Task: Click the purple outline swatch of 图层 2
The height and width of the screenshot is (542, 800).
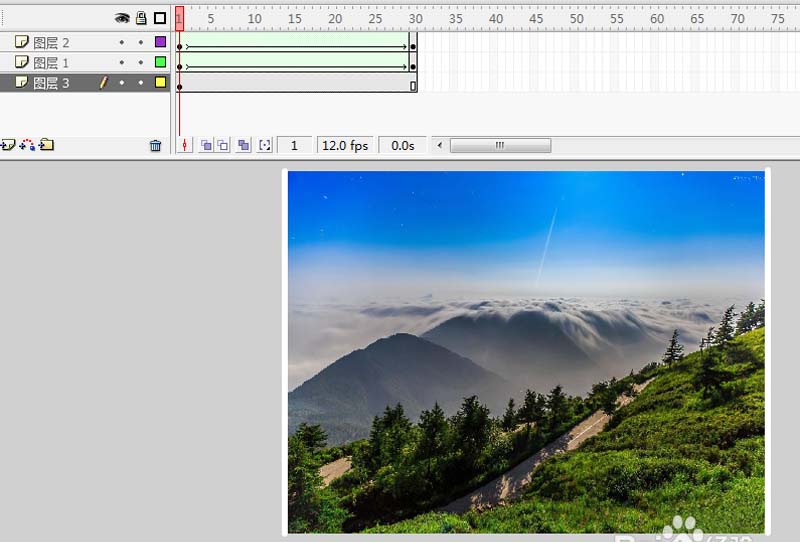Action: (x=160, y=42)
